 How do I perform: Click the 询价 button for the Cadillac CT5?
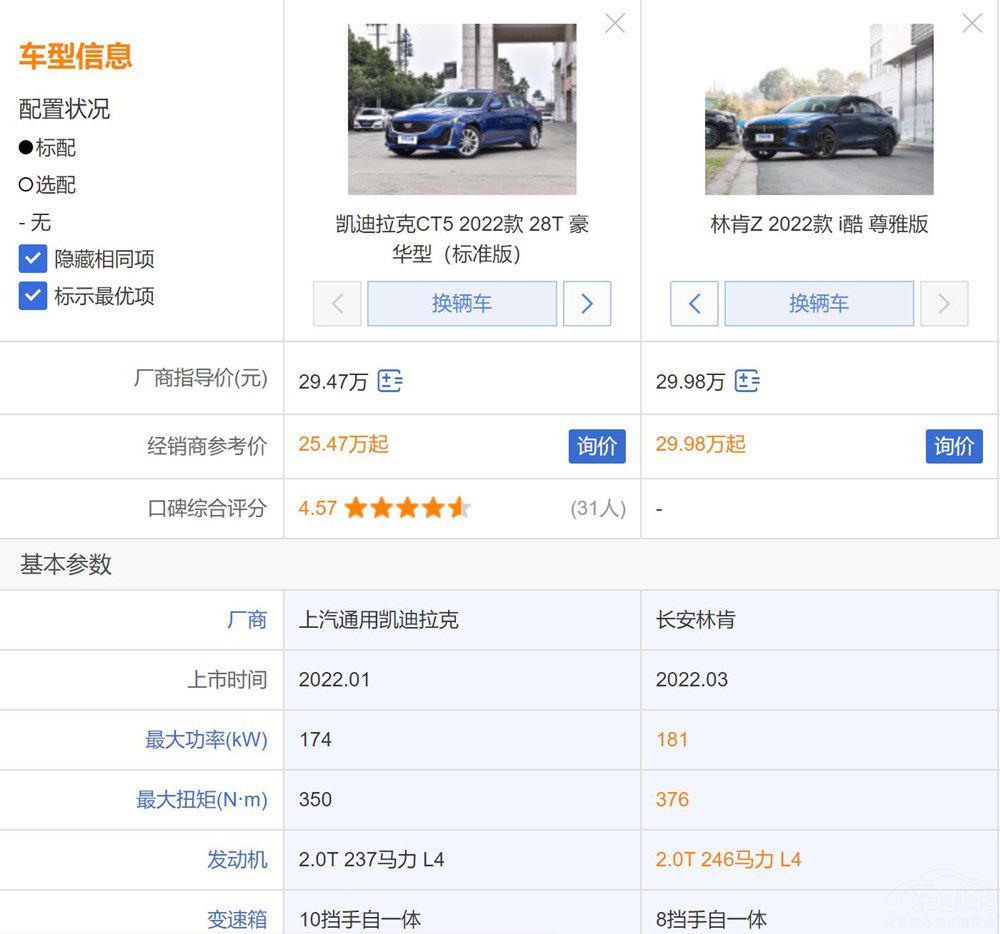point(597,447)
